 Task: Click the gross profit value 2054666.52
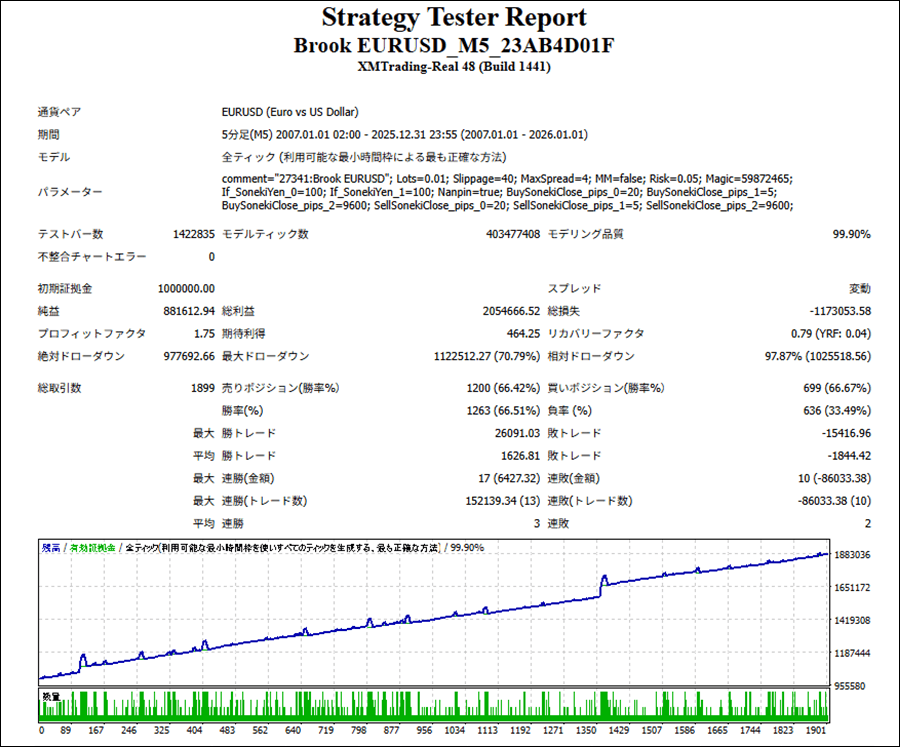(511, 311)
